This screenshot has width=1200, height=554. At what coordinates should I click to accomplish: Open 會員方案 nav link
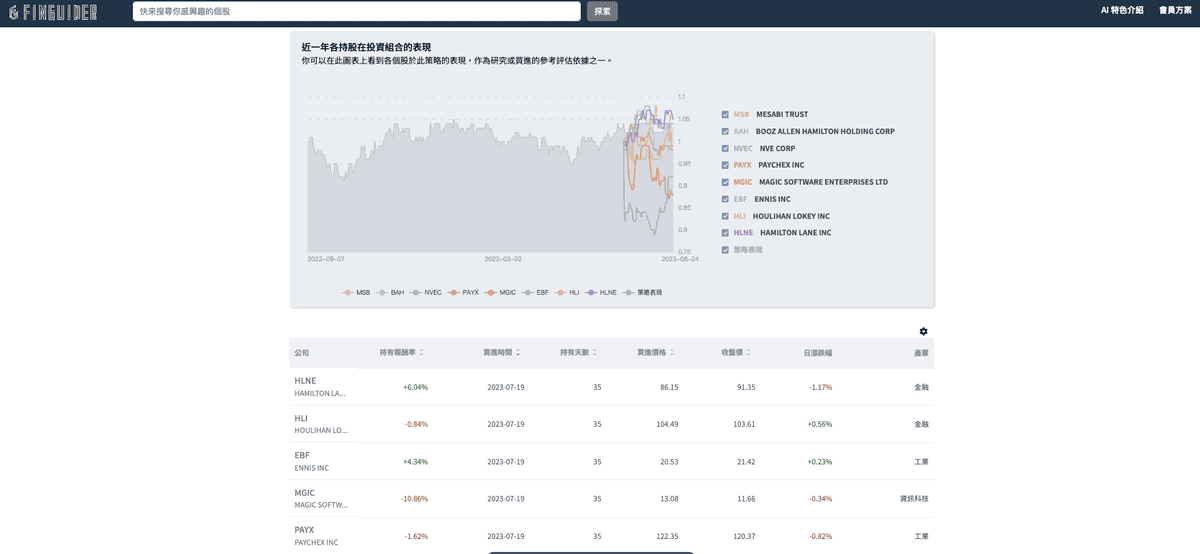pyautogui.click(x=1175, y=10)
